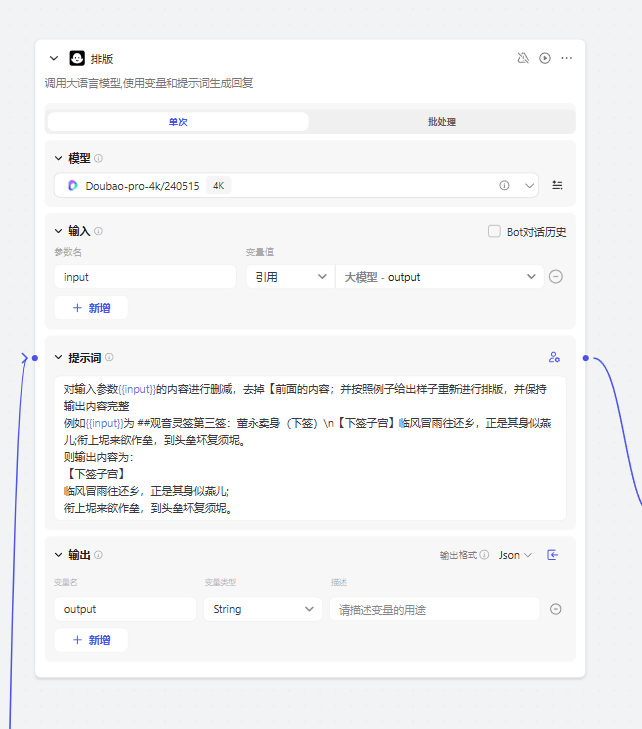This screenshot has height=729, width=642.
Task: Collapse the 输入 section
Action: [59, 231]
